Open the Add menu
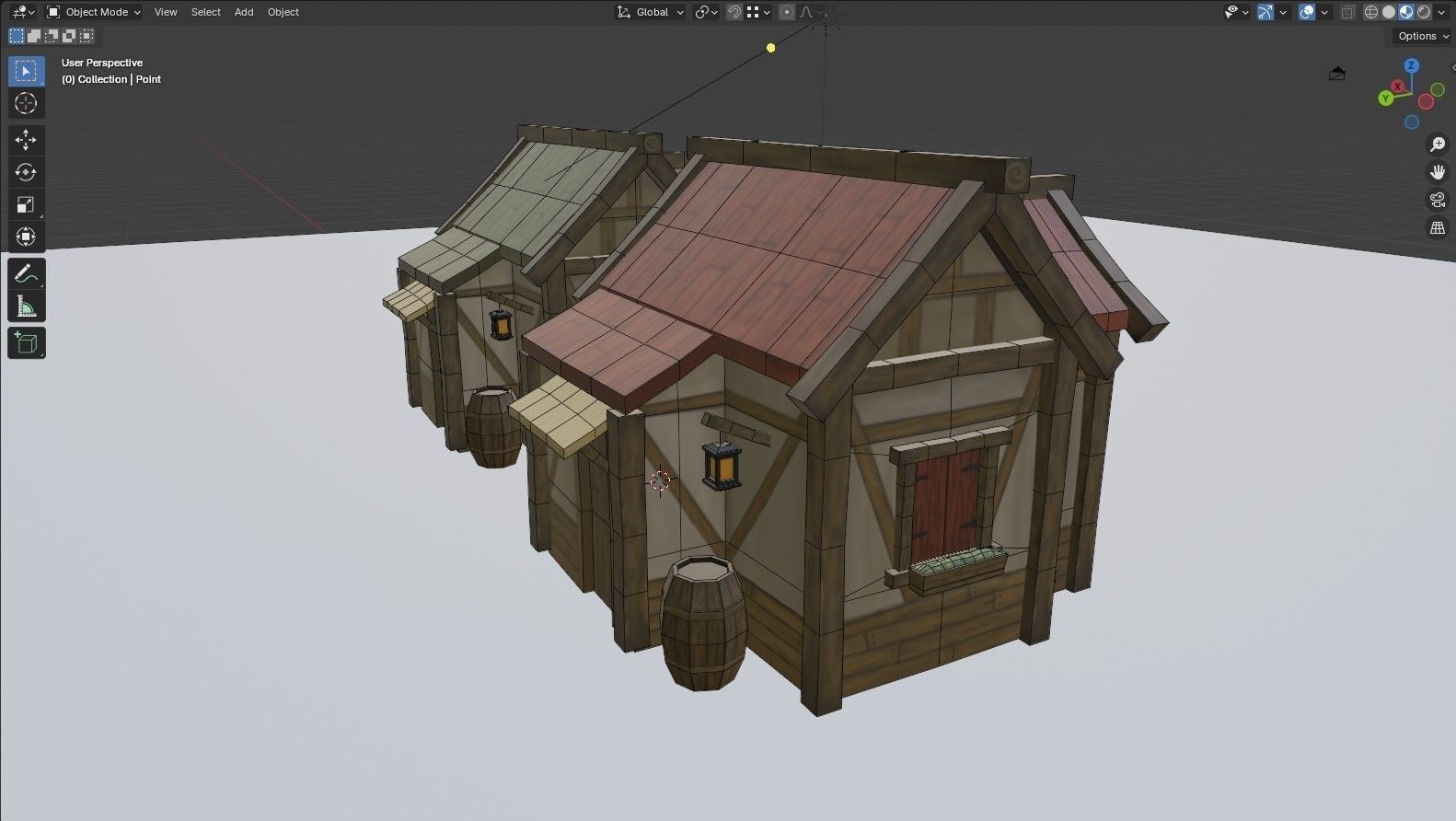This screenshot has width=1456, height=821. pos(244,12)
